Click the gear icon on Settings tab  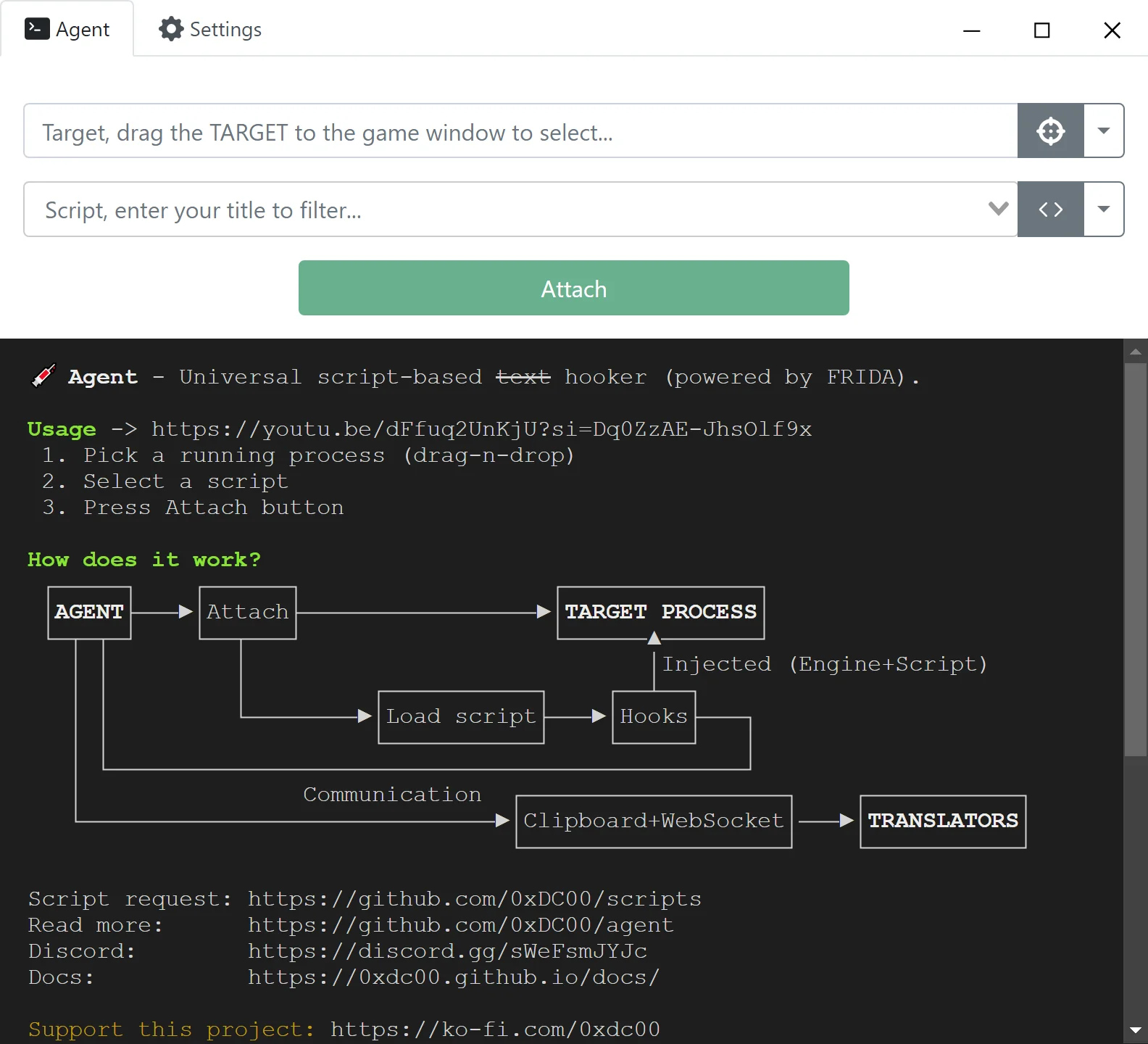[171, 29]
